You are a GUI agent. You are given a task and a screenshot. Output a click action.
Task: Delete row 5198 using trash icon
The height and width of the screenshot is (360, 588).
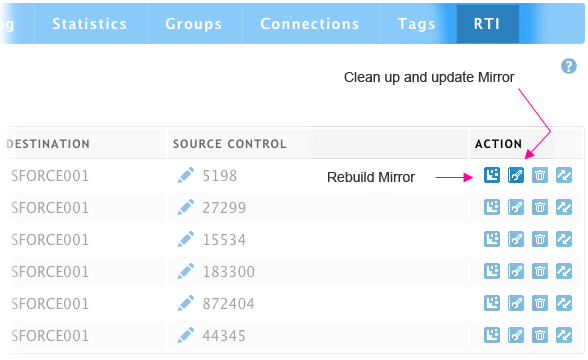click(540, 175)
